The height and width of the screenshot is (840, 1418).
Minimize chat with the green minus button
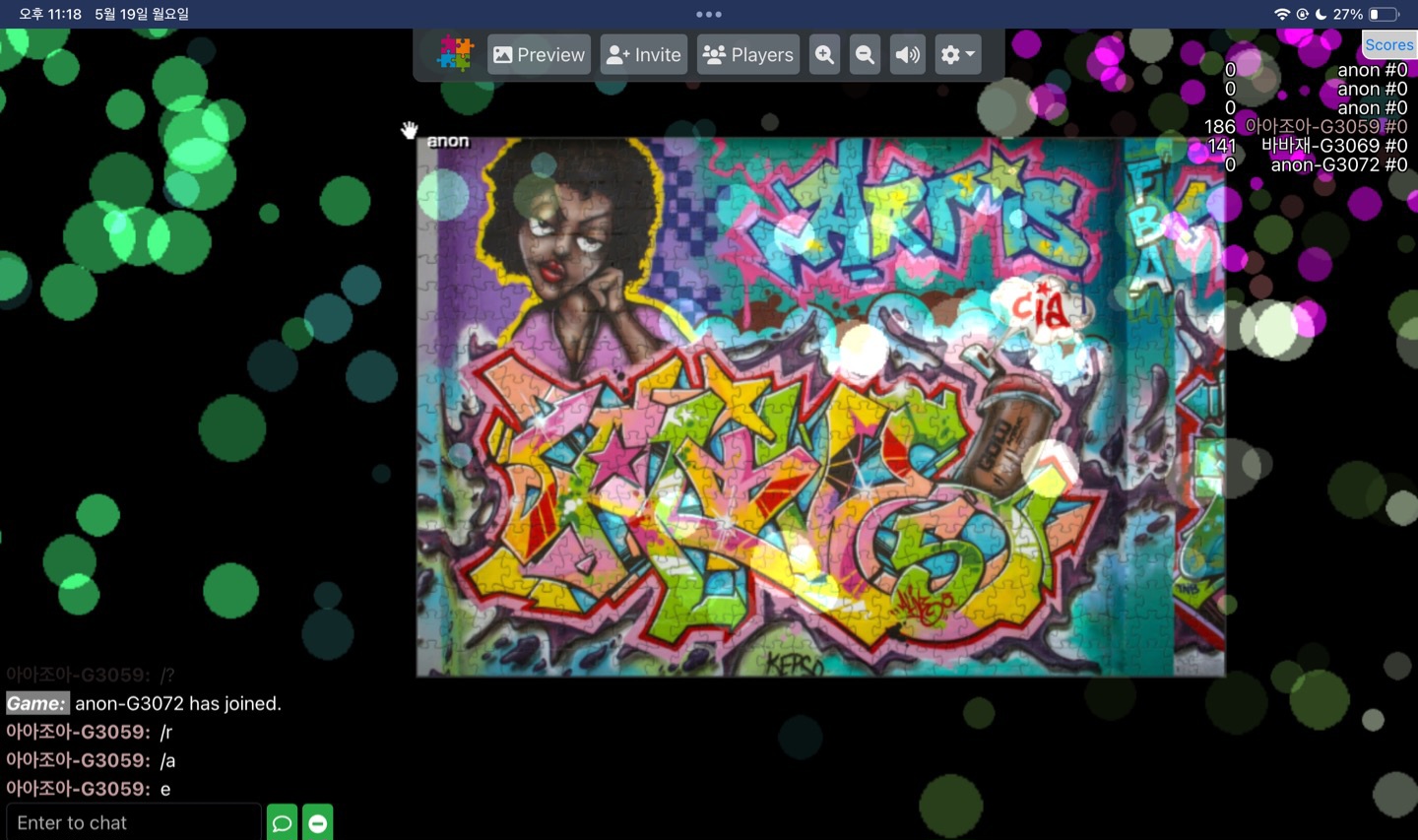tap(318, 822)
